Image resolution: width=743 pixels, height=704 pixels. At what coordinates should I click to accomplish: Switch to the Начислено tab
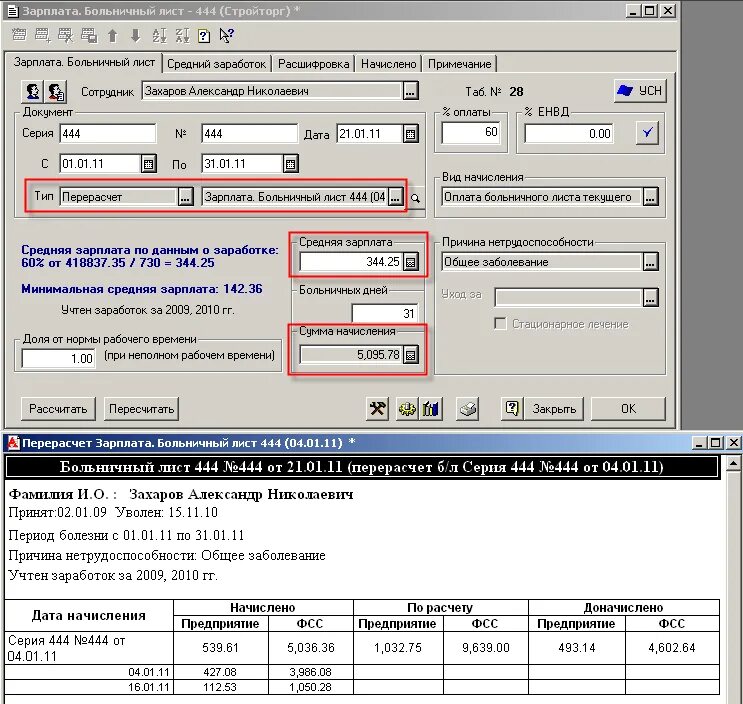pyautogui.click(x=389, y=64)
